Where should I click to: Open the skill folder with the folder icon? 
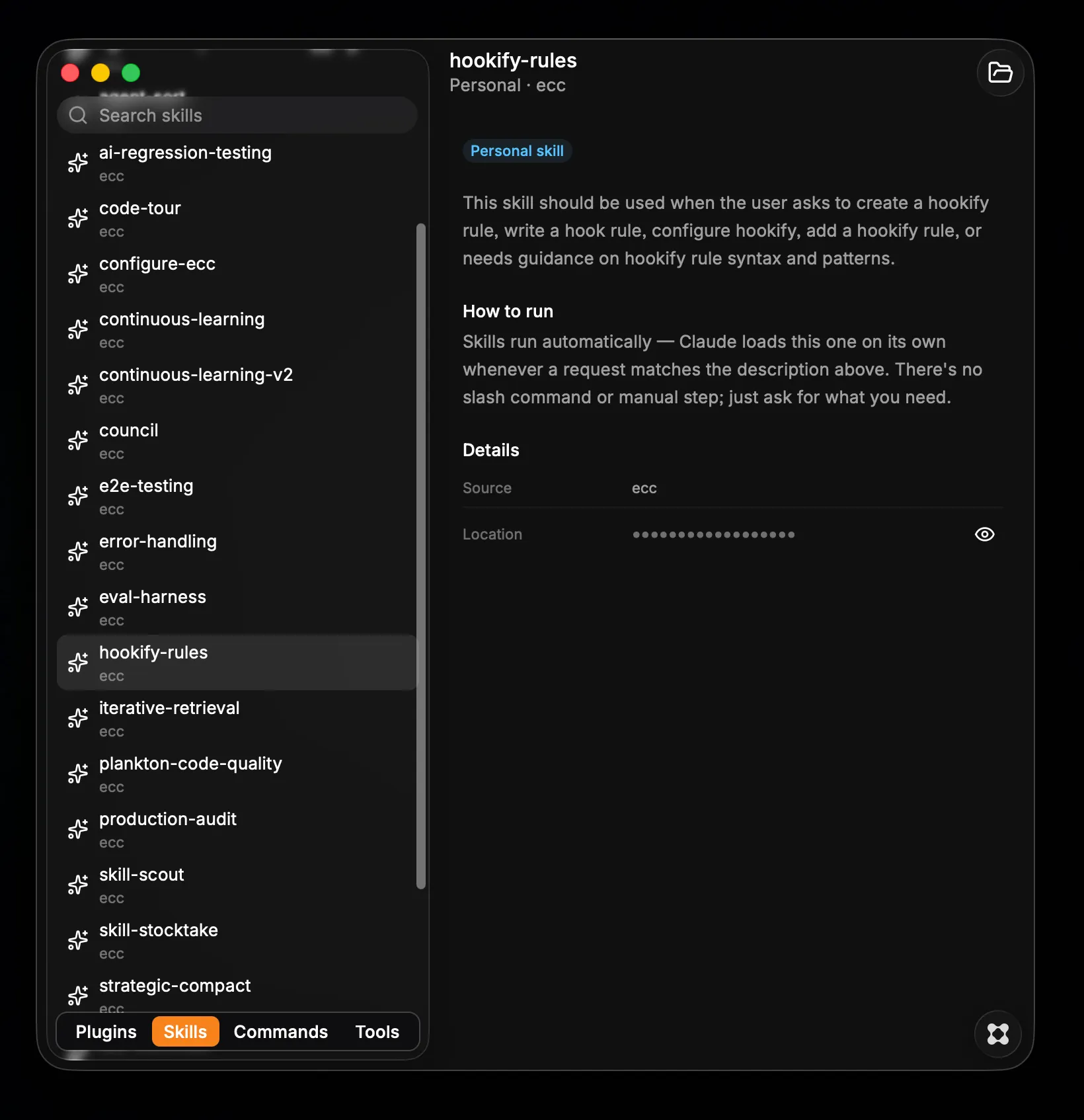click(x=1000, y=73)
